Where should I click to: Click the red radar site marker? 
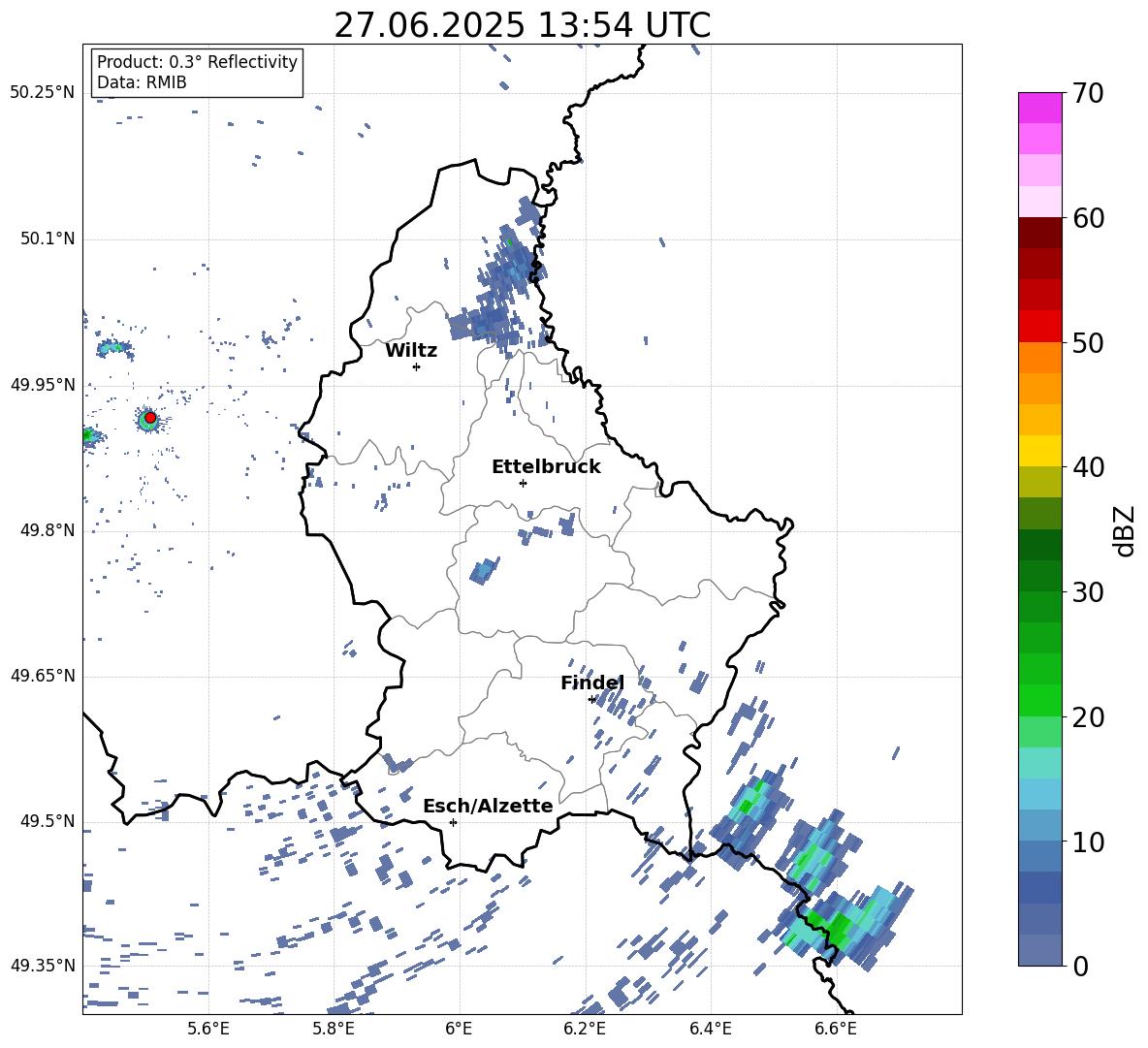[150, 418]
